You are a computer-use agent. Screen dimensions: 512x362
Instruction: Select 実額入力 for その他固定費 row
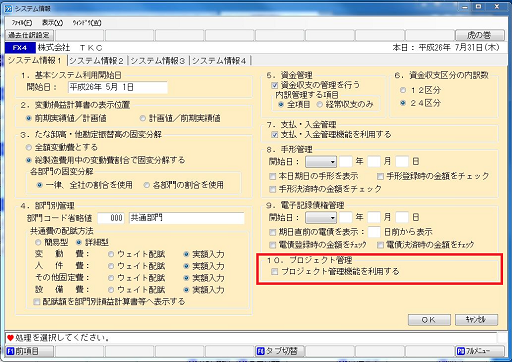pyautogui.click(x=187, y=278)
